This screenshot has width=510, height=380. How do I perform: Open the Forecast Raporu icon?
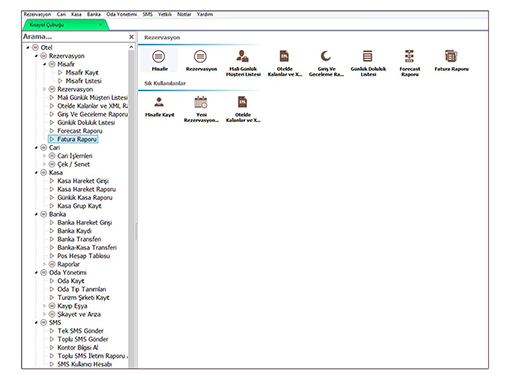point(409,56)
